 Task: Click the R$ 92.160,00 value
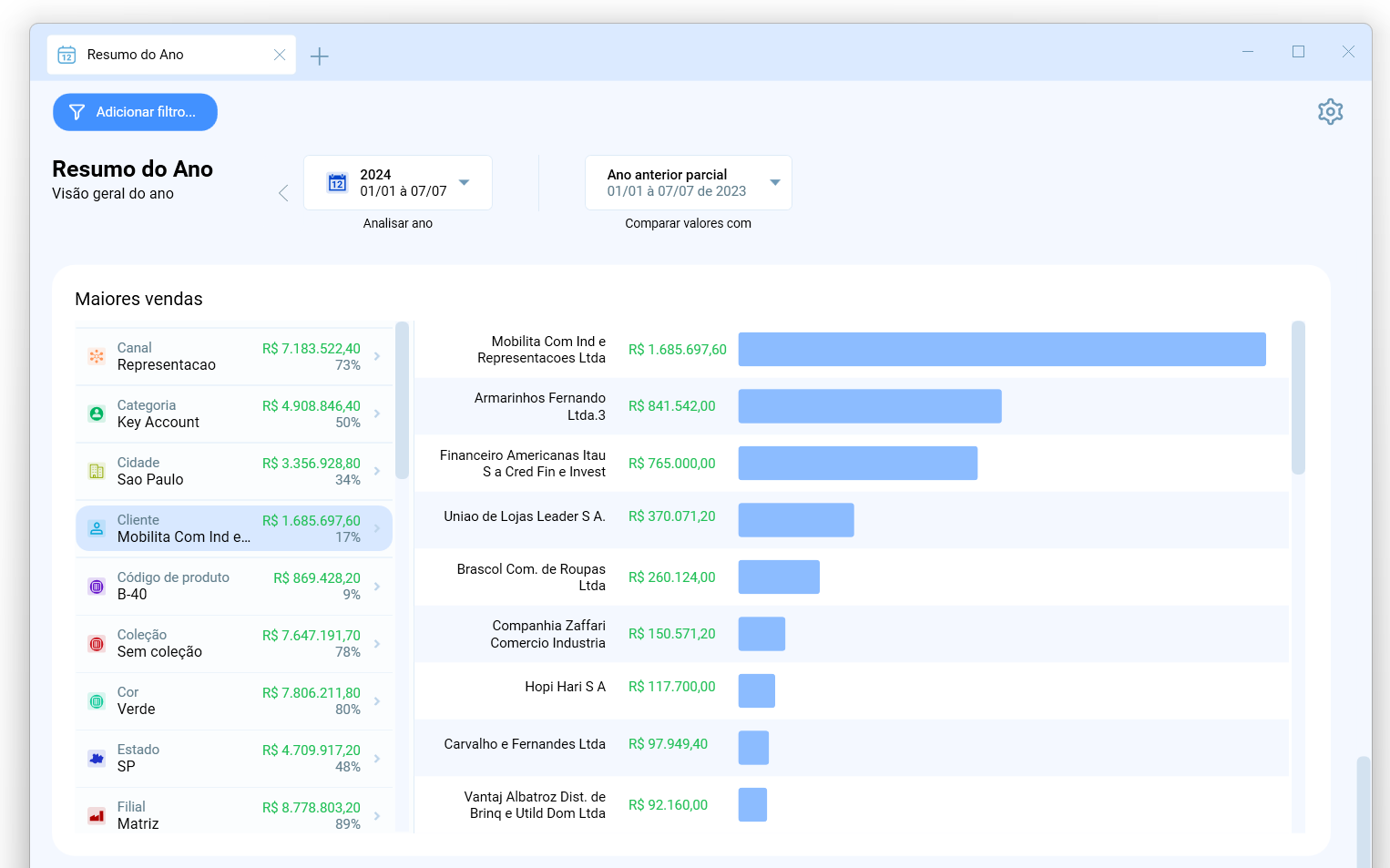coord(668,805)
